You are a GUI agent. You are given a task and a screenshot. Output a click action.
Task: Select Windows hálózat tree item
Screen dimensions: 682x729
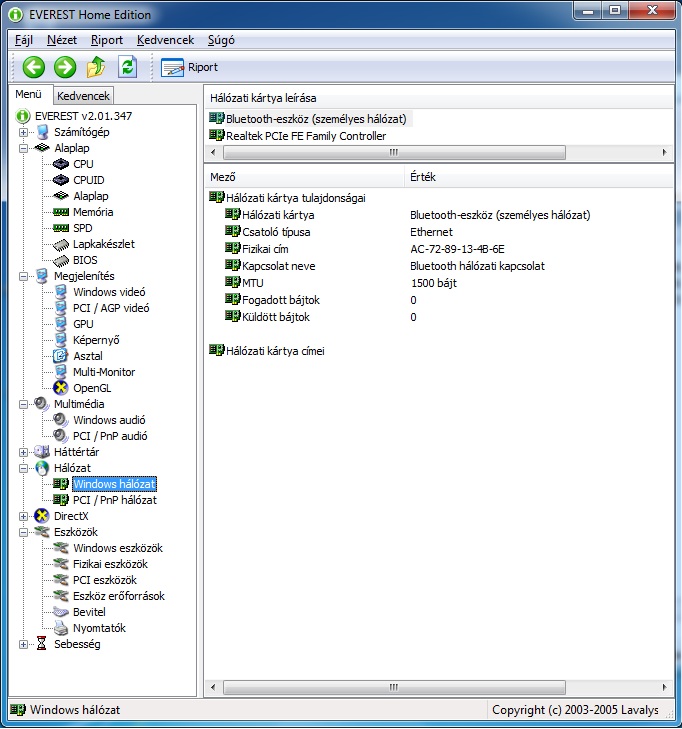pyautogui.click(x=114, y=484)
